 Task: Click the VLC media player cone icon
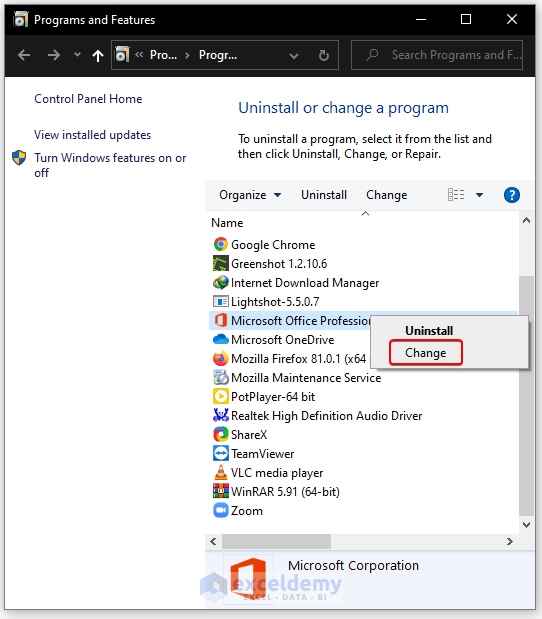click(x=221, y=472)
